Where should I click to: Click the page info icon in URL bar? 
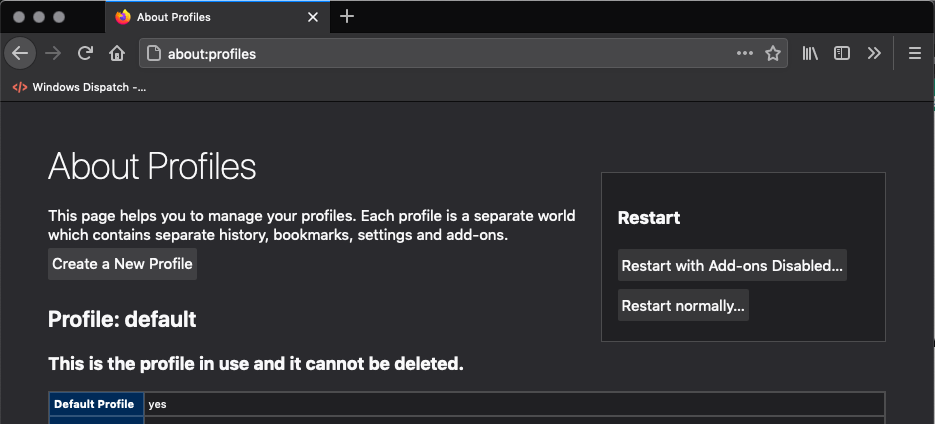[x=154, y=54]
